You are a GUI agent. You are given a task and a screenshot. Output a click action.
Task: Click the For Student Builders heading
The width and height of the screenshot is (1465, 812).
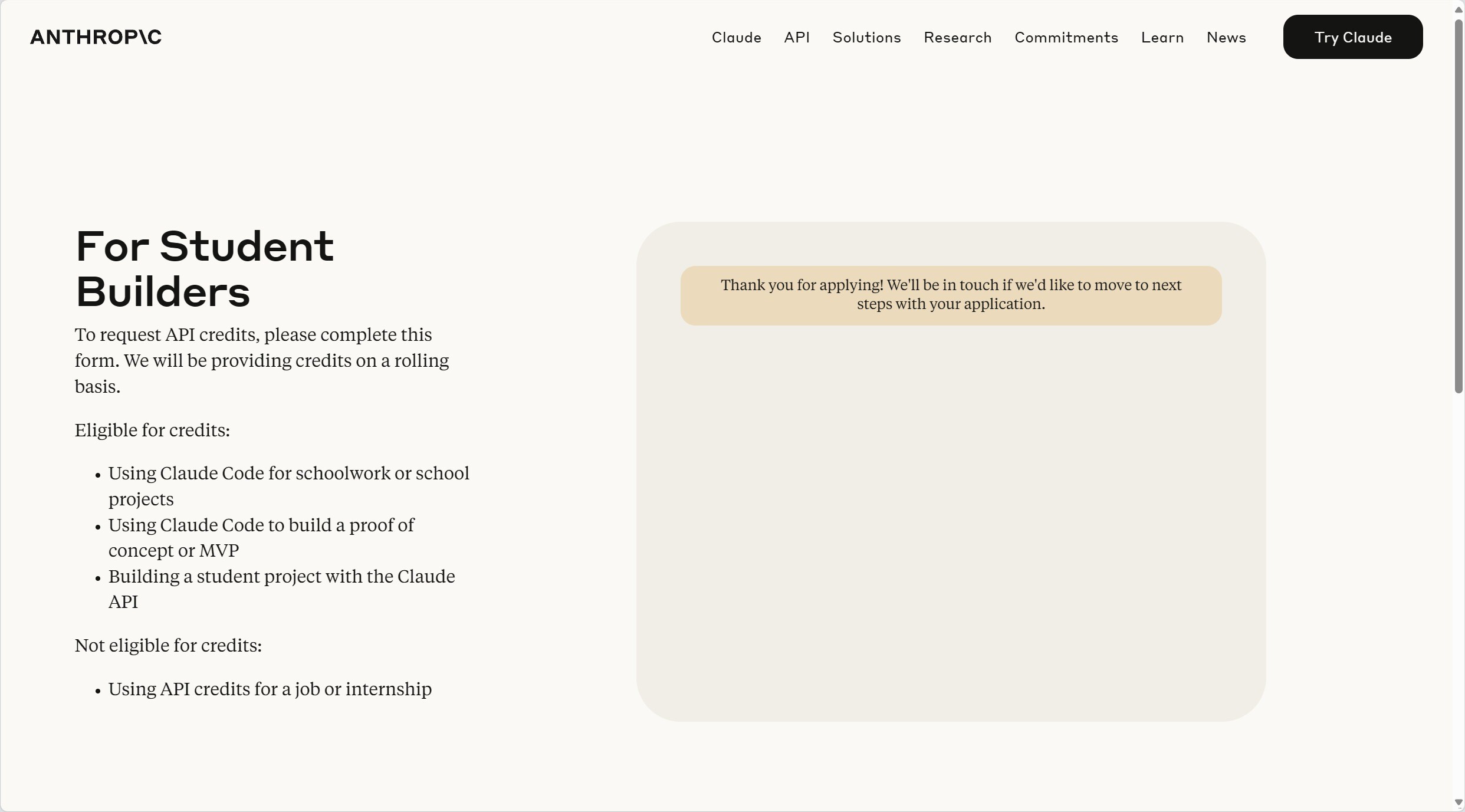(204, 269)
